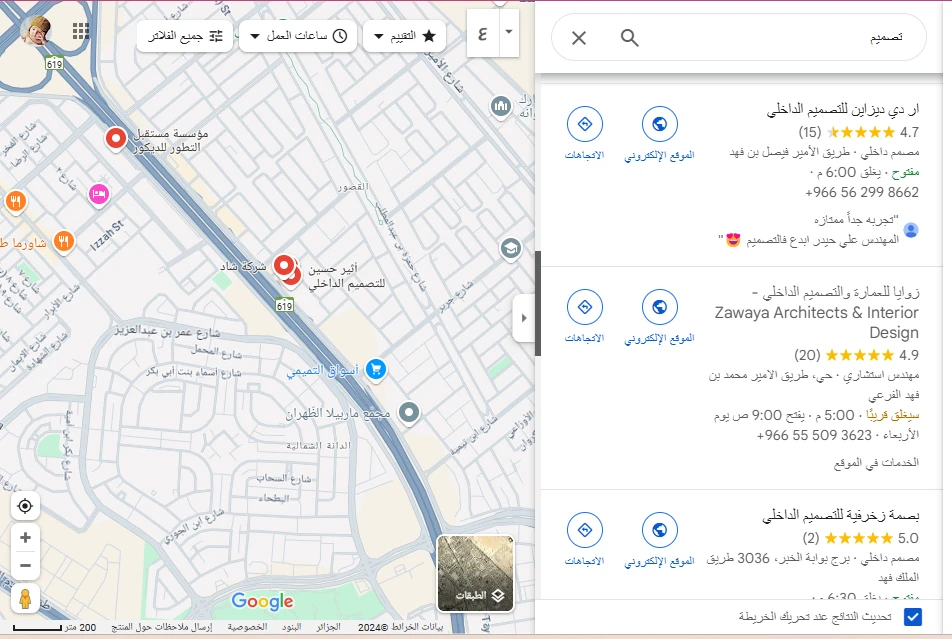Center map on my location
The width and height of the screenshot is (952, 639).
[25, 506]
